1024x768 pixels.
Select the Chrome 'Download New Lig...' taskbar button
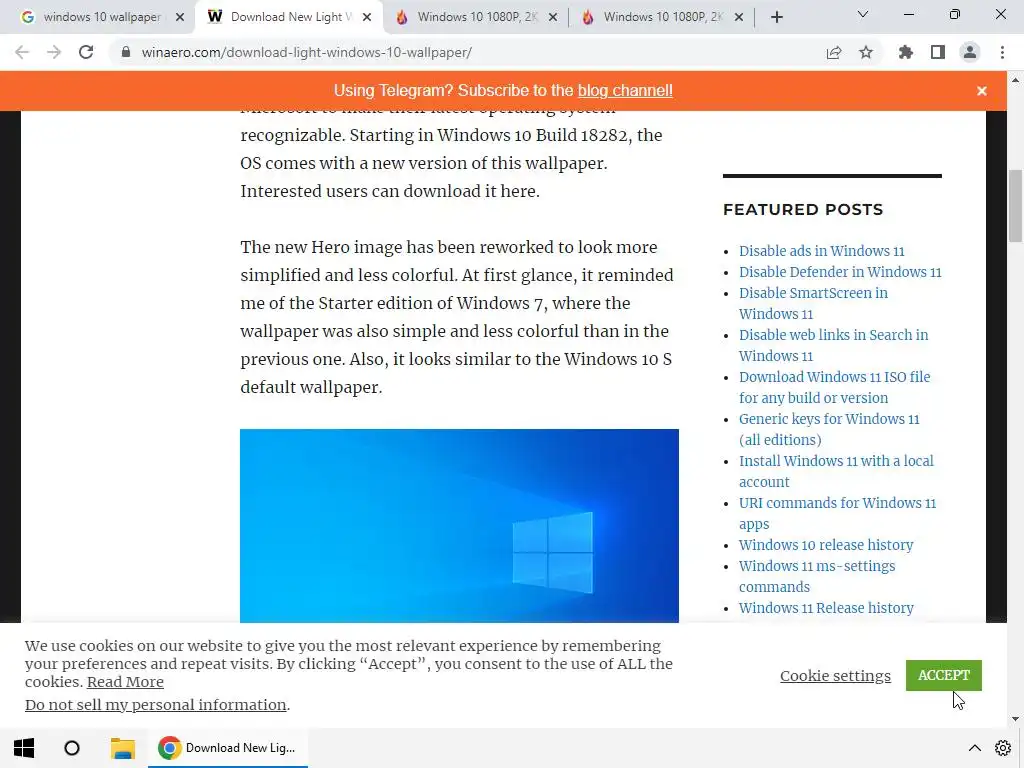coord(228,748)
